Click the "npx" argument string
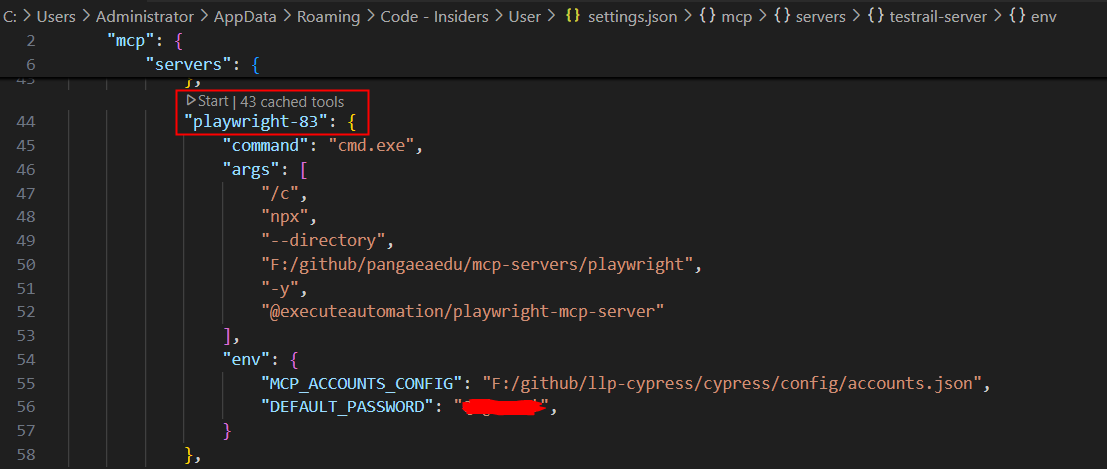1107x469 pixels. [285, 217]
